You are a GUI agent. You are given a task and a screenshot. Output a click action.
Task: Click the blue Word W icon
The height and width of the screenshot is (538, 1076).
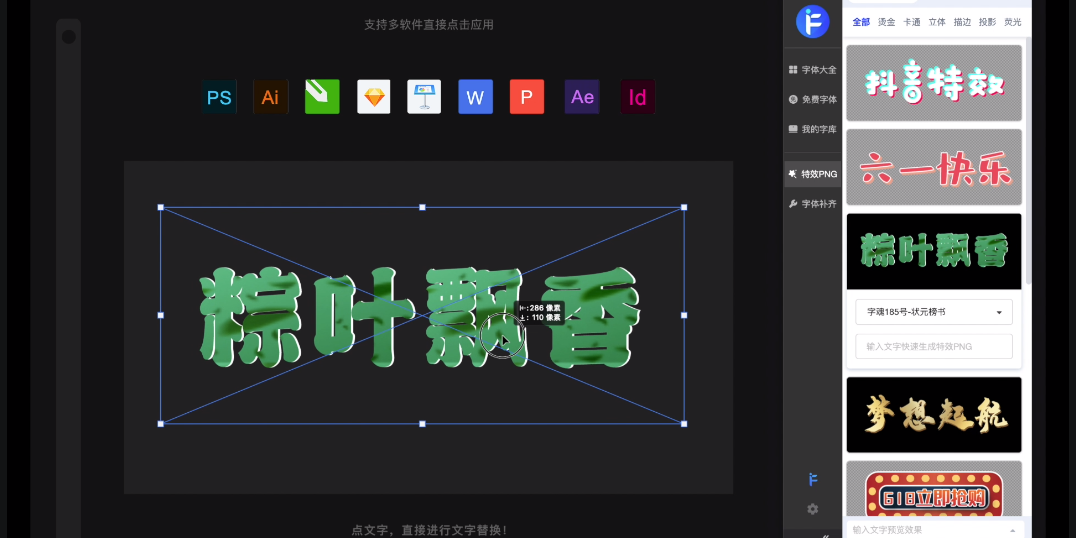point(475,97)
